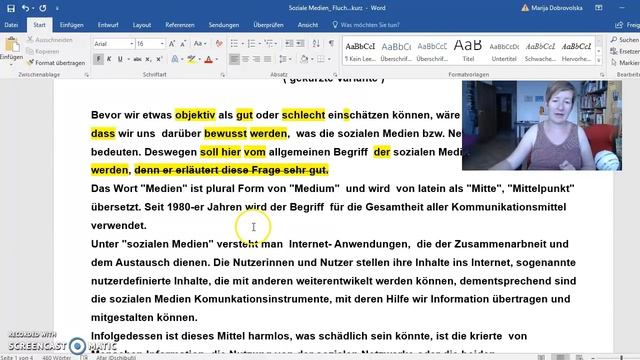The height and width of the screenshot is (360, 640).
Task: Apply strikethrough formatting (abc)
Action: tap(137, 60)
